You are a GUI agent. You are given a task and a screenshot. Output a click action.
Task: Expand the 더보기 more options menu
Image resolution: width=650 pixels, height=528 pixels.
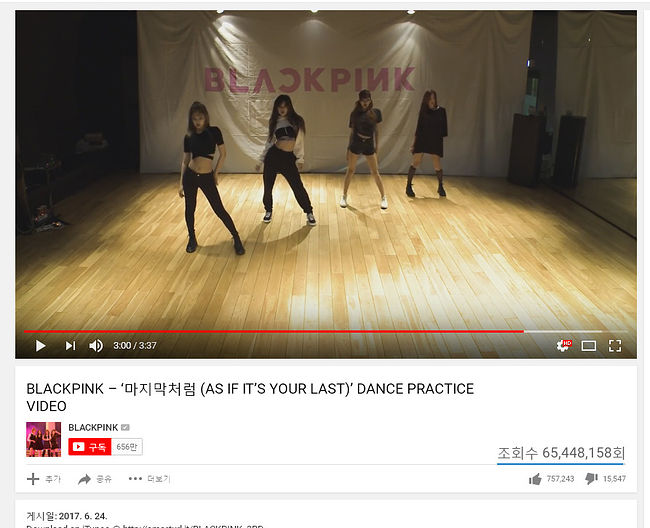click(x=149, y=479)
